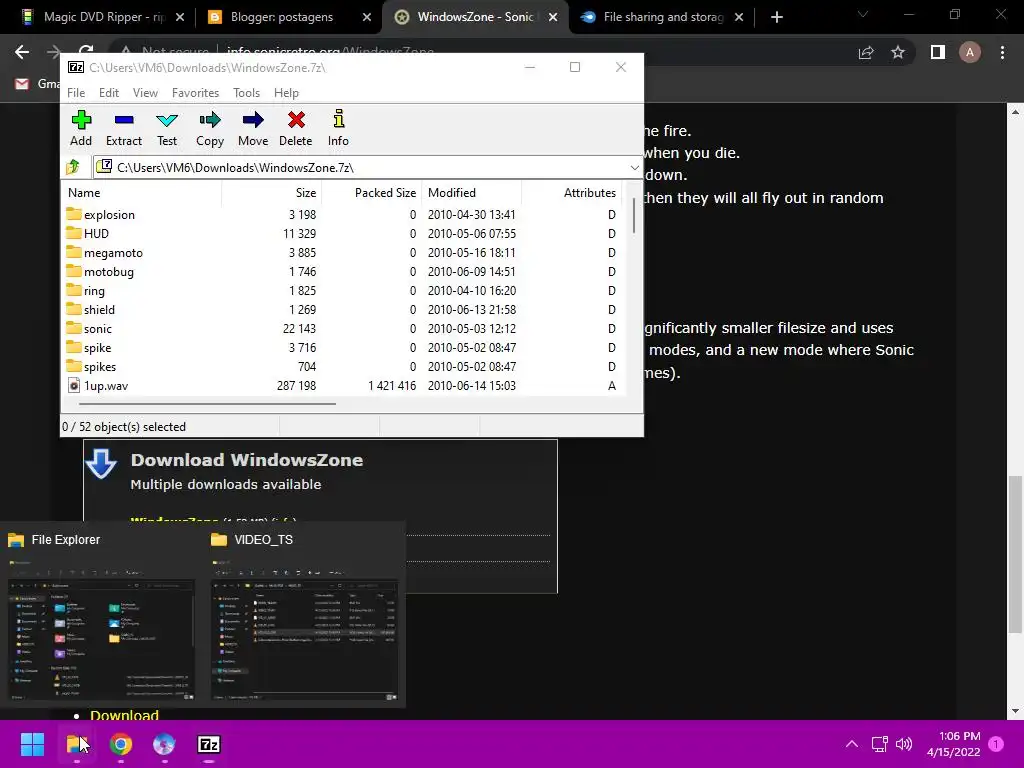Image resolution: width=1024 pixels, height=768 pixels.
Task: Open Chrome profile avatar A
Action: tap(970, 52)
